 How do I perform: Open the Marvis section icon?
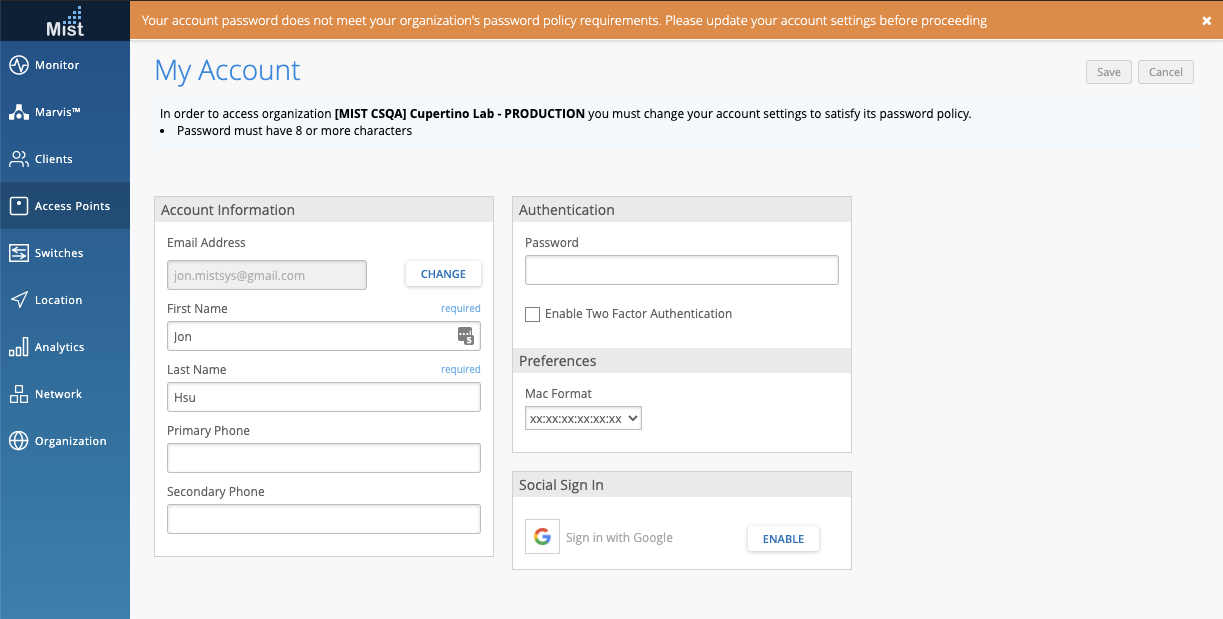point(19,112)
